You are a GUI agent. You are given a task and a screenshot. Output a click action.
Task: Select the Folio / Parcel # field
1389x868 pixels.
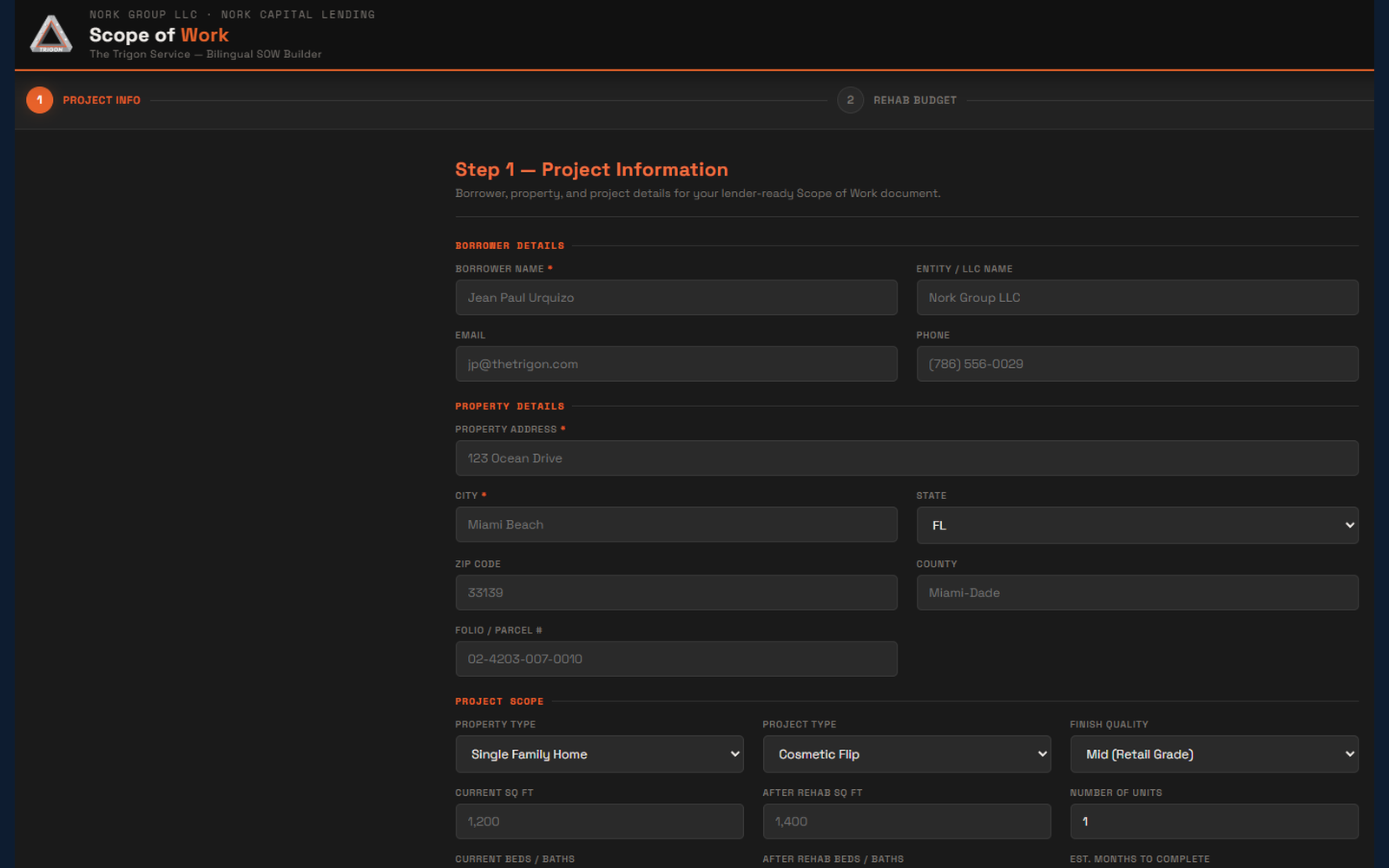676,659
